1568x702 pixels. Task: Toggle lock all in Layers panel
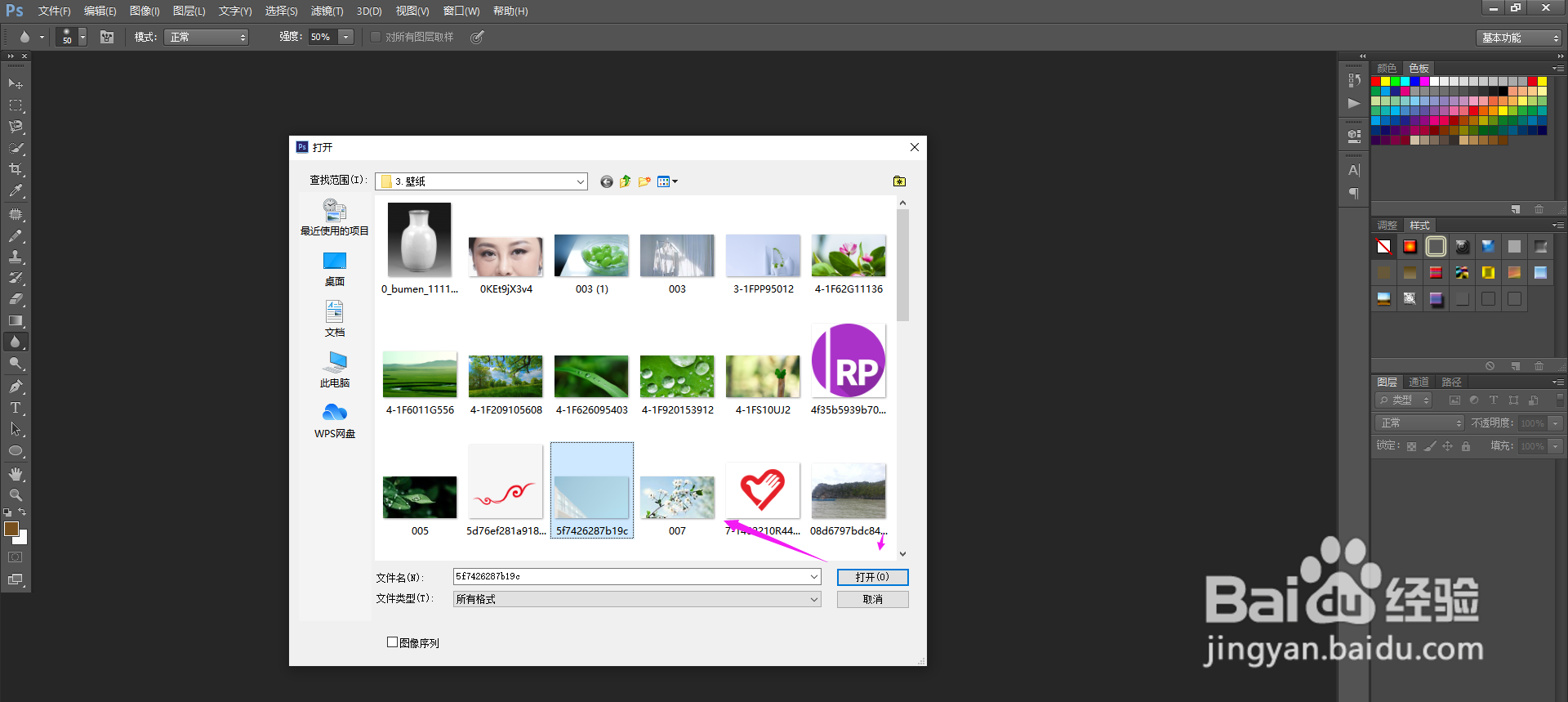tap(1466, 446)
